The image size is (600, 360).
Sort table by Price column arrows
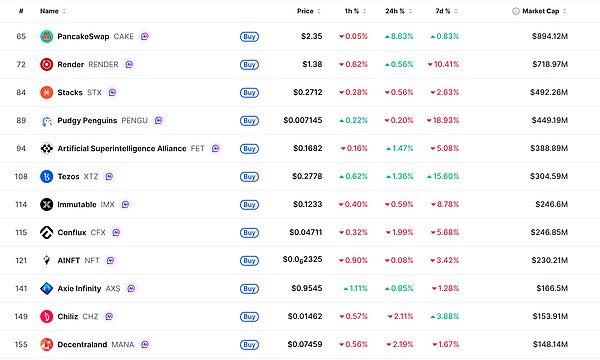(x=319, y=11)
